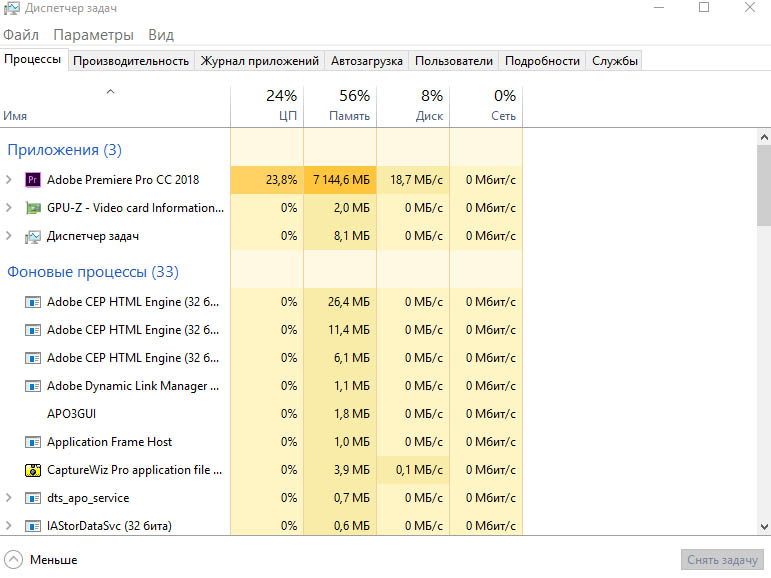
Task: Open the Автозагрузка tab
Action: coord(367,61)
